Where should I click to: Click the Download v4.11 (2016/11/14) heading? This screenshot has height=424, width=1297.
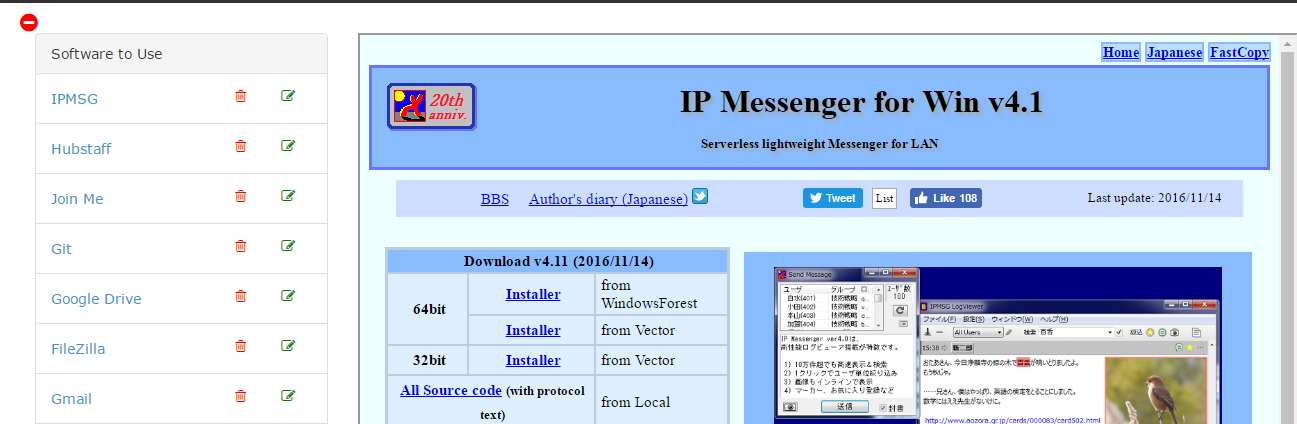pos(558,261)
